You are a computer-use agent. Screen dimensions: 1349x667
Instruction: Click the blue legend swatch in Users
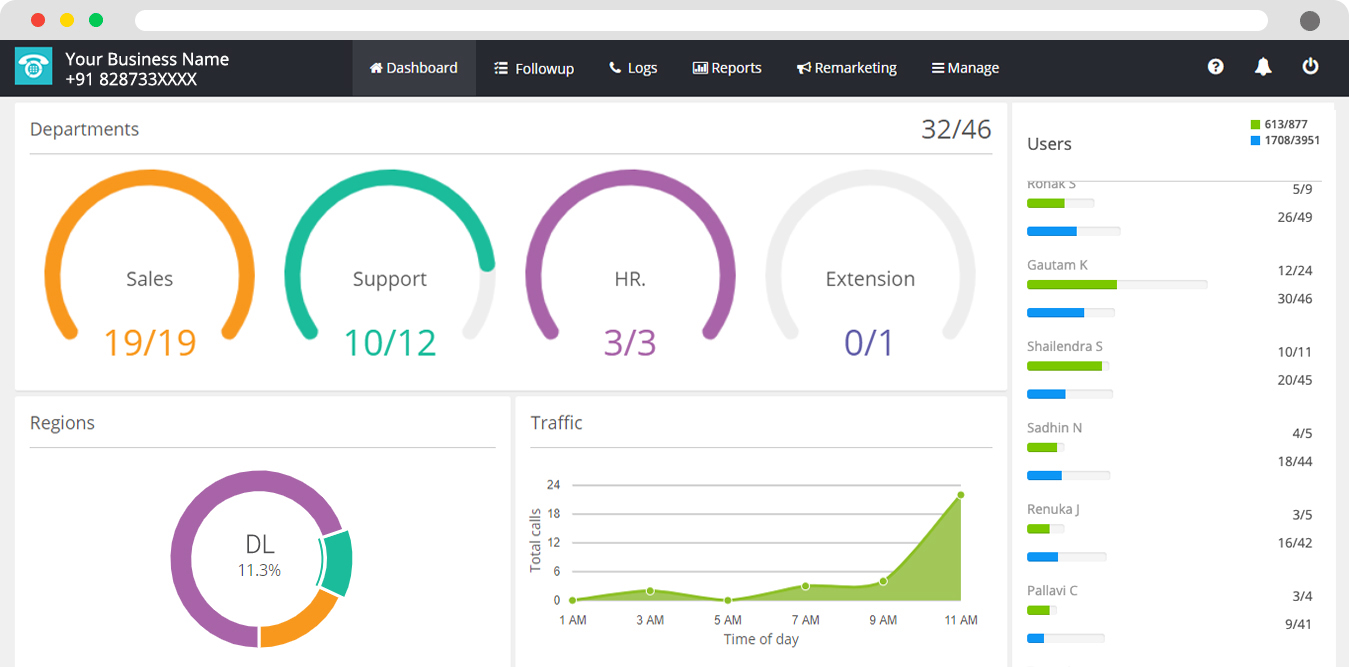tap(1255, 141)
